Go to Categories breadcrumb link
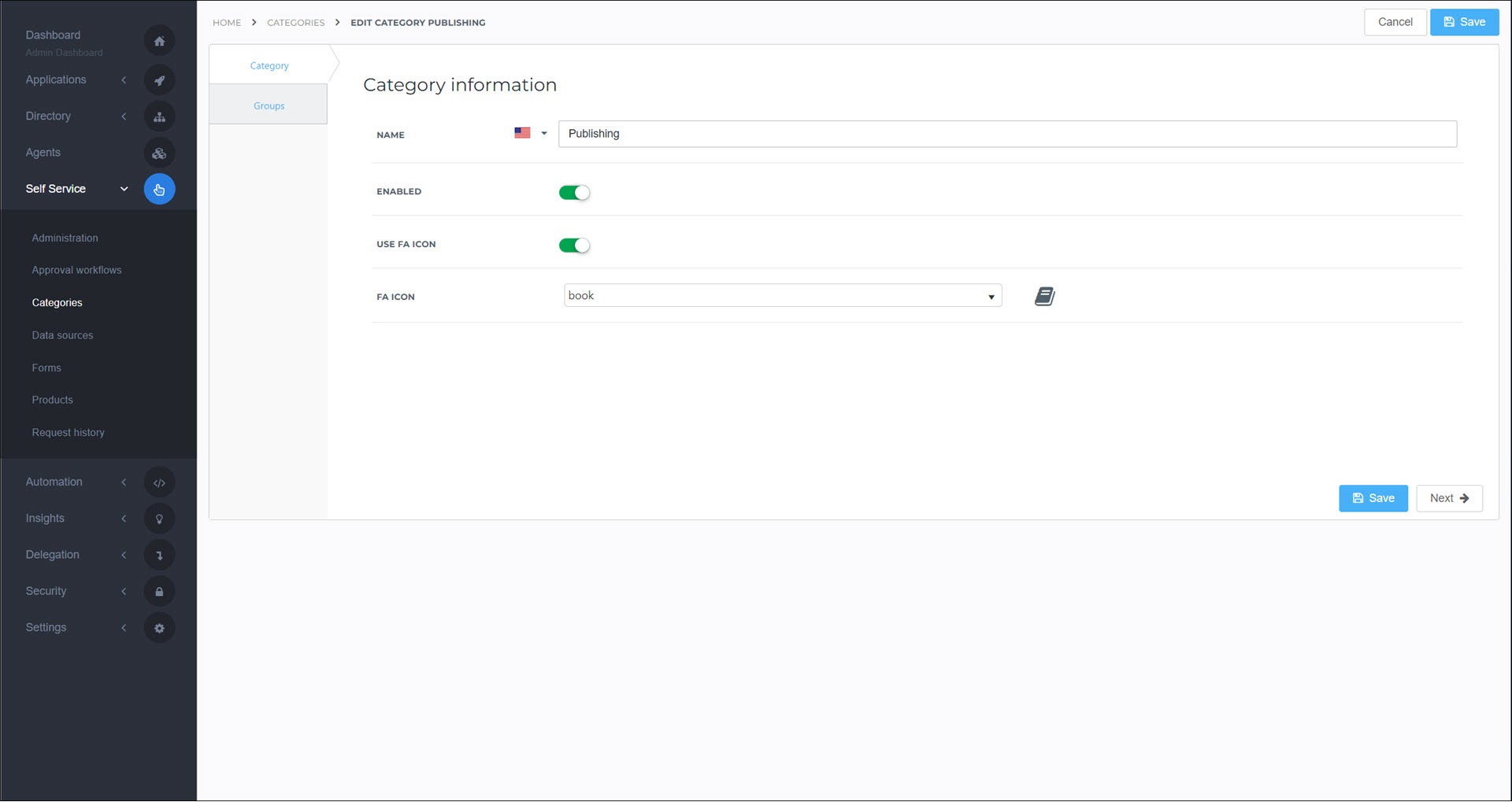This screenshot has width=1512, height=802. click(295, 23)
